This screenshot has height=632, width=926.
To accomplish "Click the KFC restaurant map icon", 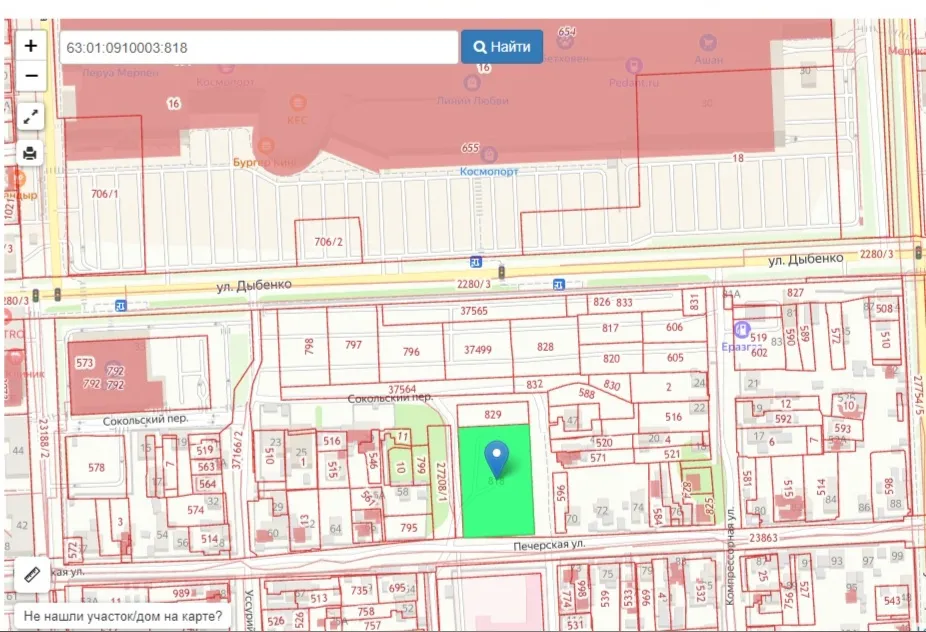I will click(297, 103).
